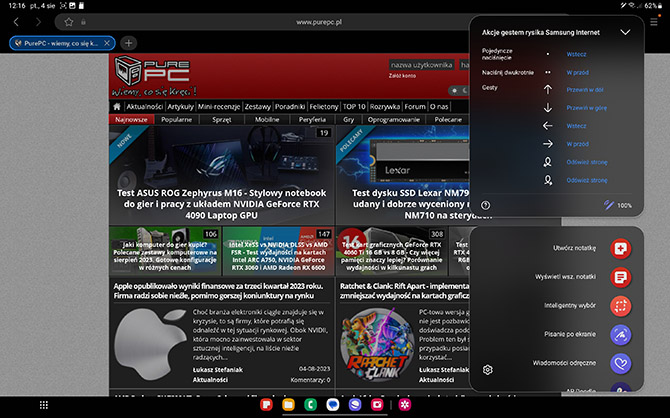Open the Aktualności menu item
This screenshot has height=418, width=670.
pyautogui.click(x=144, y=106)
